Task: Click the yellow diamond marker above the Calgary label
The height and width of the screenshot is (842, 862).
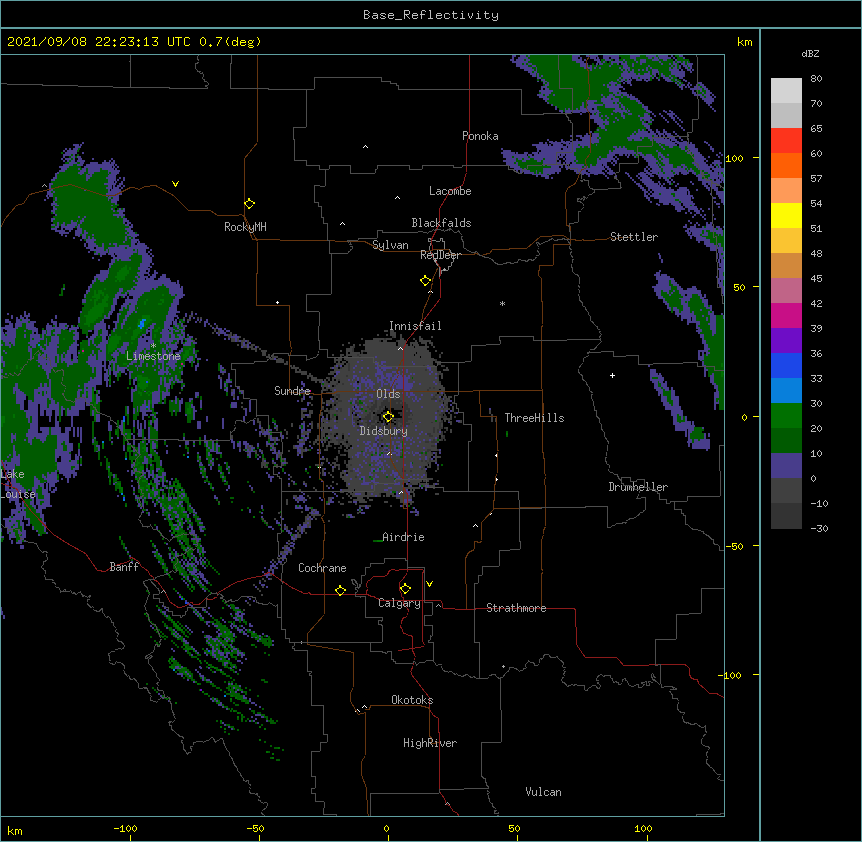Action: 405,589
